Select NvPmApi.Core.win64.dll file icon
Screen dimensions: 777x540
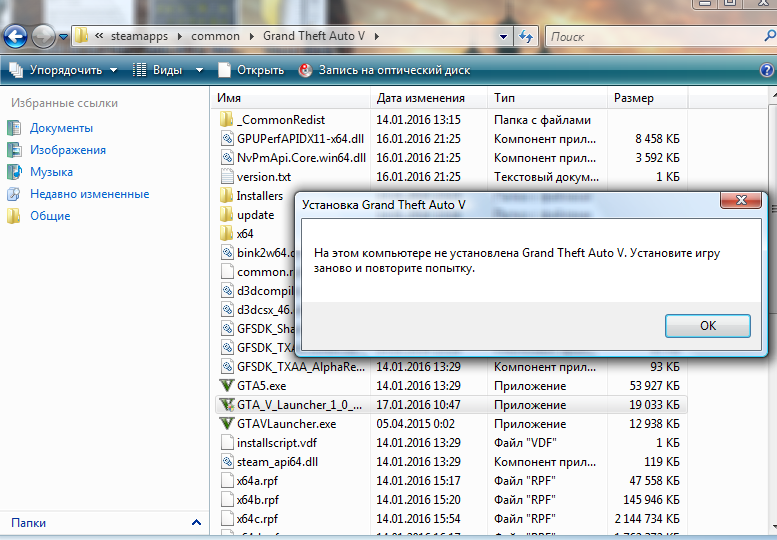tap(227, 158)
